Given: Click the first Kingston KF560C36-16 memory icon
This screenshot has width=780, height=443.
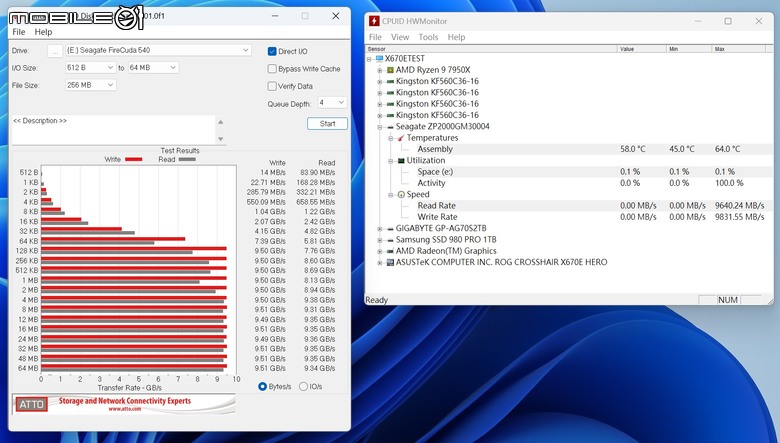Looking at the screenshot, I should click(390, 82).
